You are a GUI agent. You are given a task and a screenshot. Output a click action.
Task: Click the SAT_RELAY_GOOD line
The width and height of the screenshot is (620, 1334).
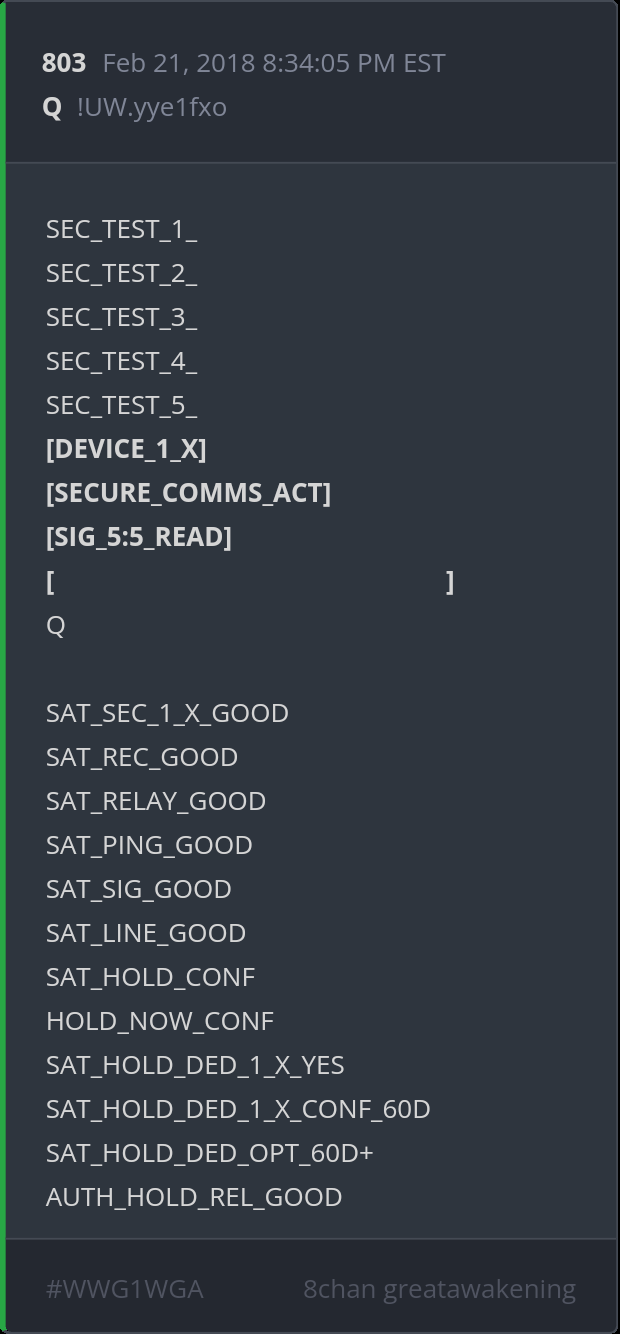(156, 801)
